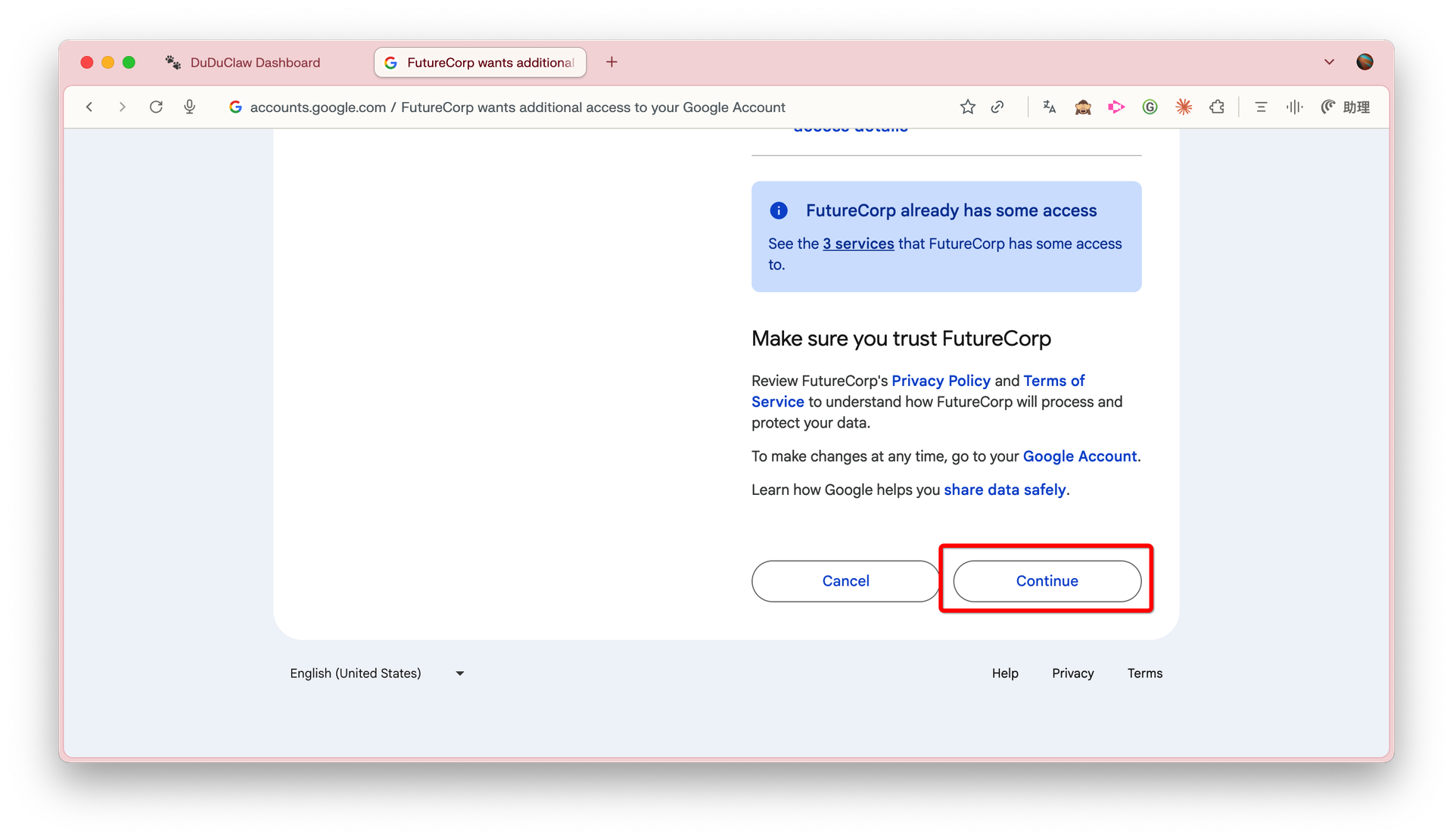Open the reading list icon
1453x840 pixels.
(1261, 107)
